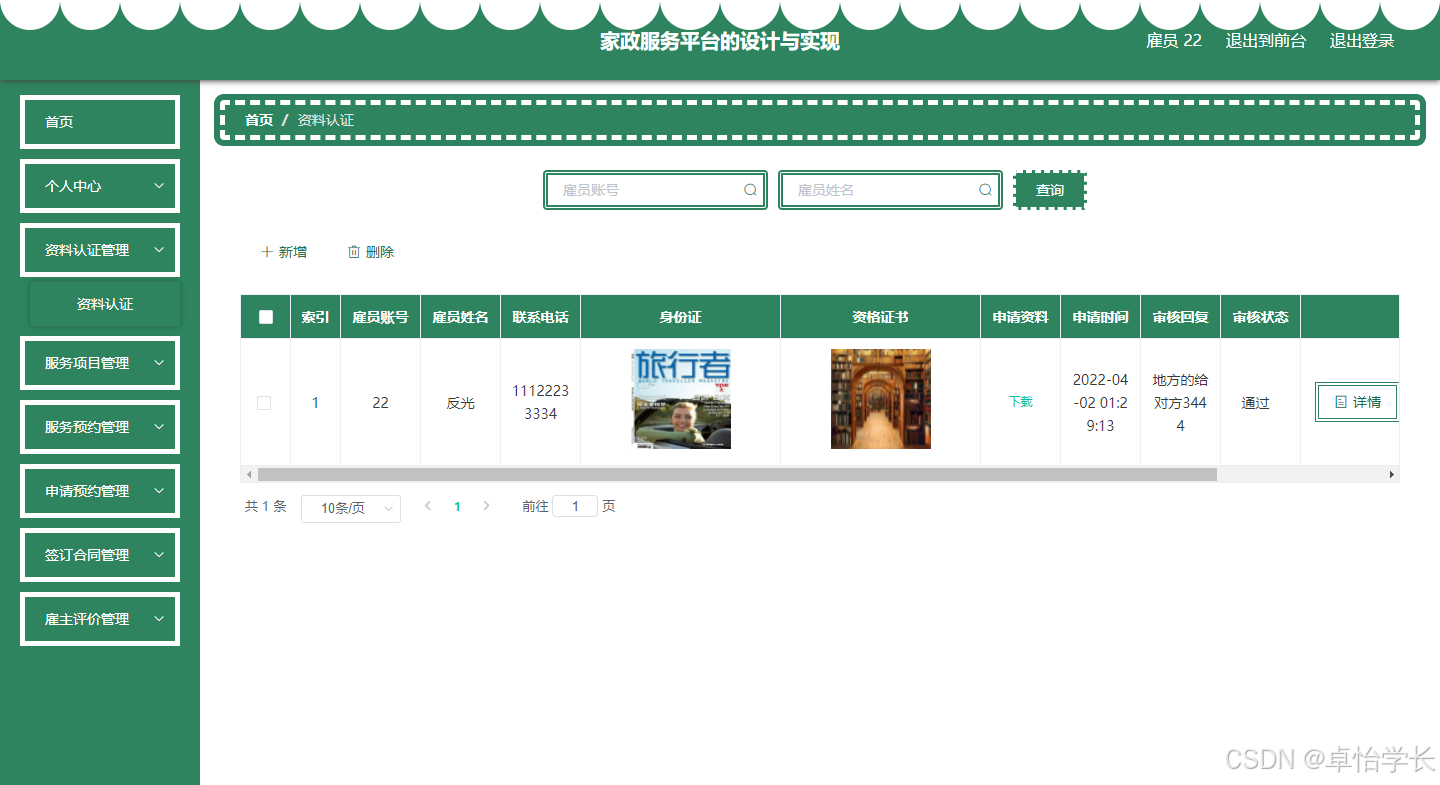
Task: Click the trash icon of 删除
Action: point(353,252)
